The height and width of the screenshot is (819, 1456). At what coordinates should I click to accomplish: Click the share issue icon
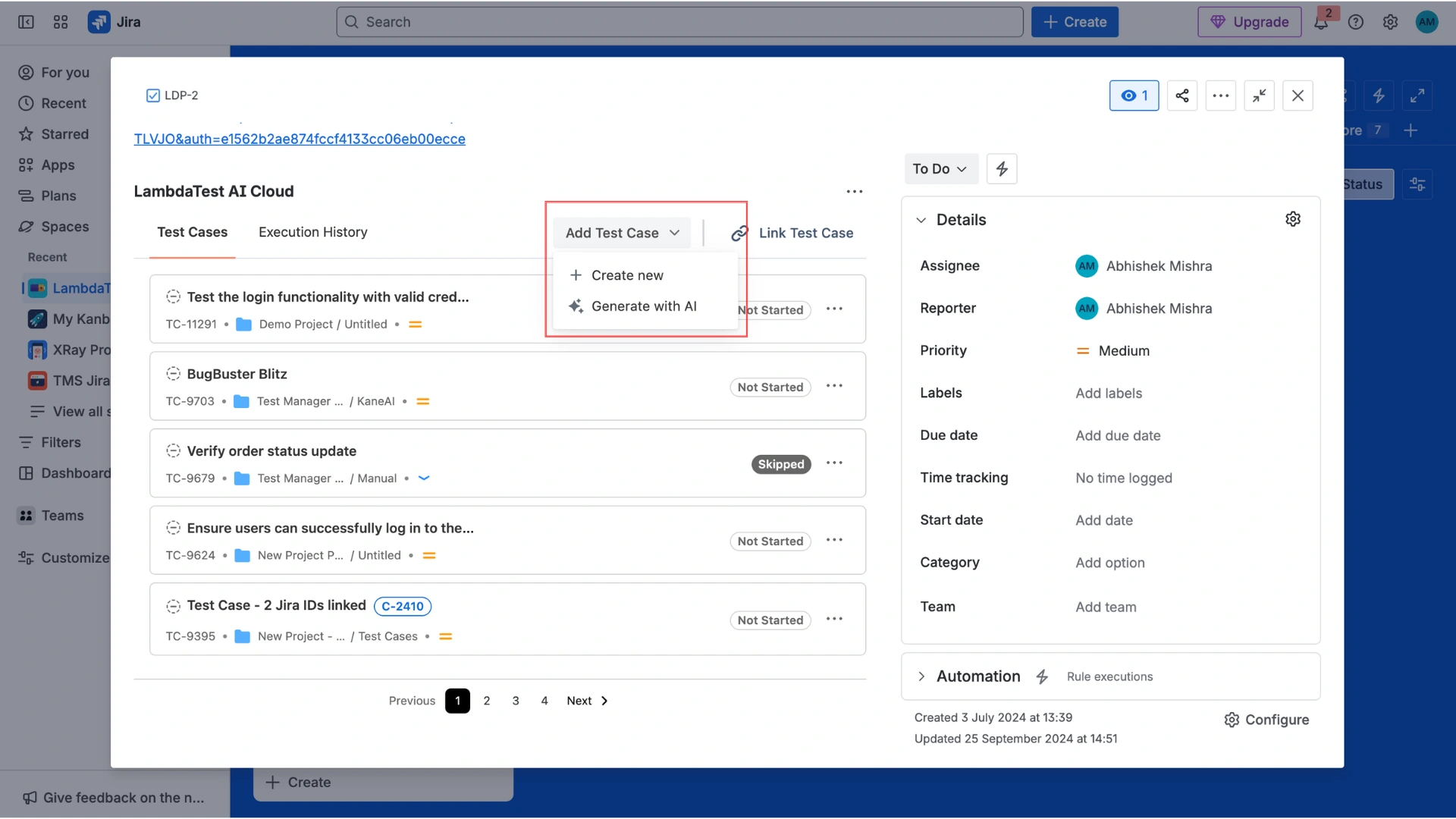click(1181, 96)
